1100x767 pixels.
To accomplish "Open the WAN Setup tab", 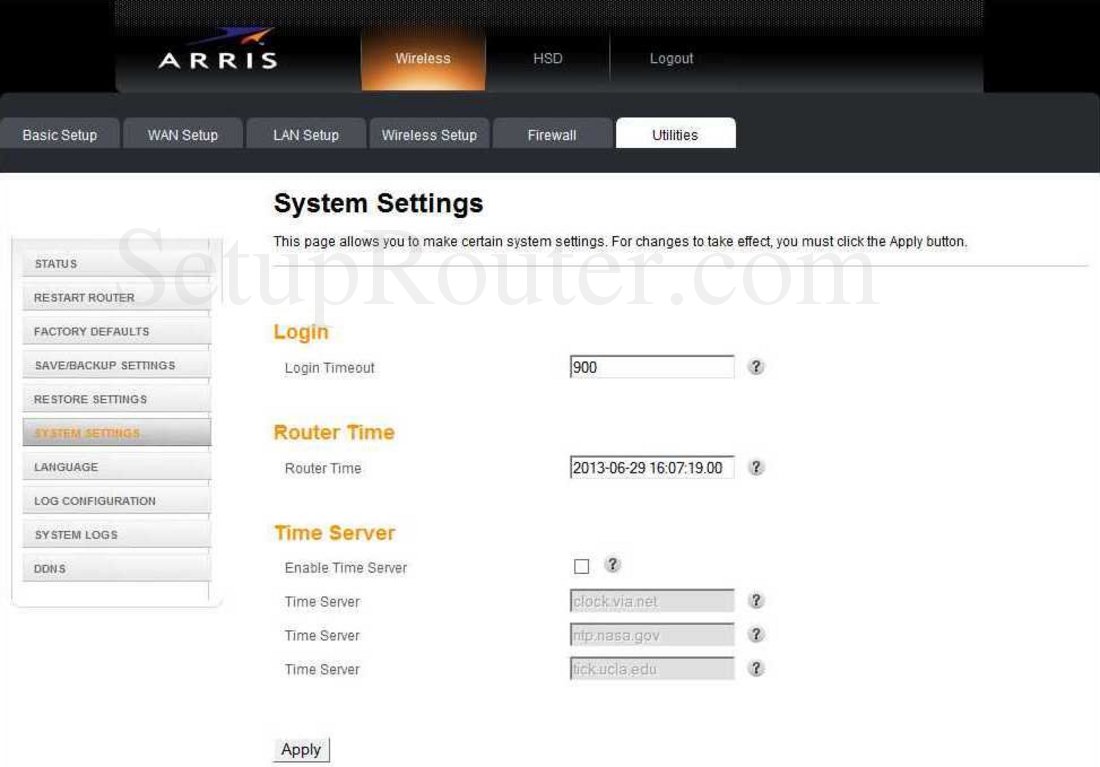I will pos(182,133).
